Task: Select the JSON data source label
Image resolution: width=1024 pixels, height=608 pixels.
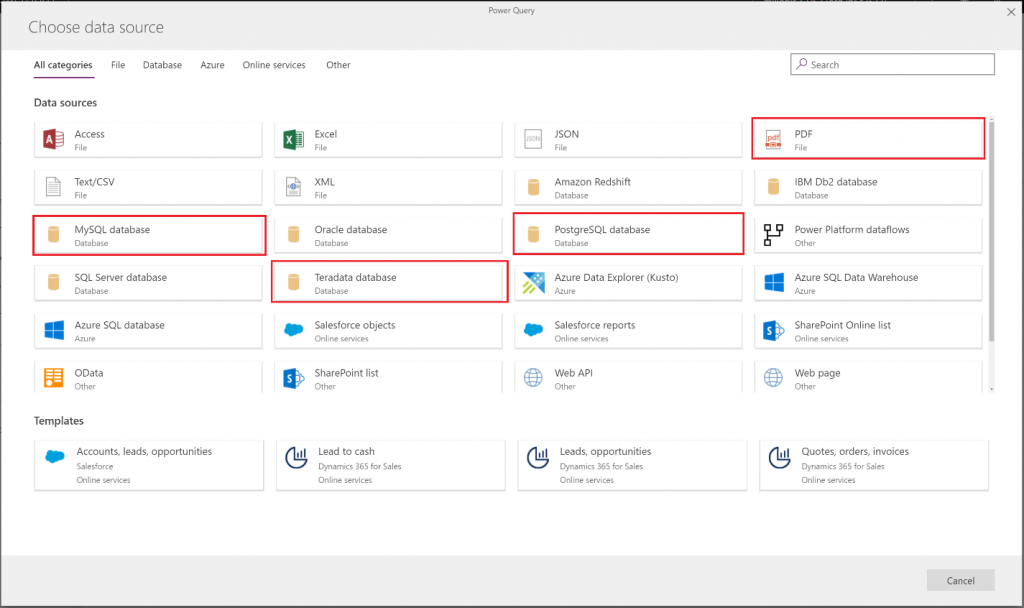Action: pyautogui.click(x=567, y=134)
